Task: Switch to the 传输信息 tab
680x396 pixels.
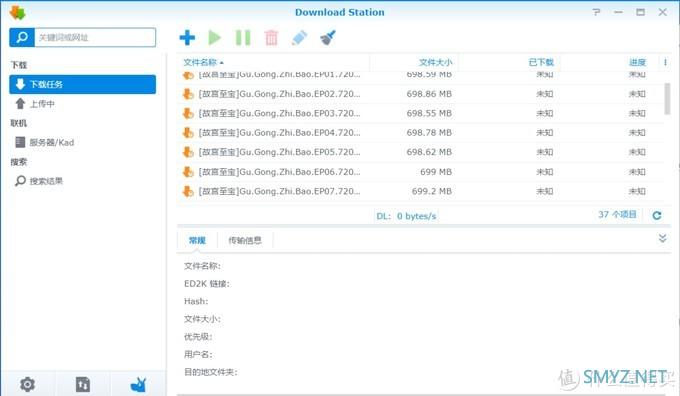Action: tap(245, 240)
